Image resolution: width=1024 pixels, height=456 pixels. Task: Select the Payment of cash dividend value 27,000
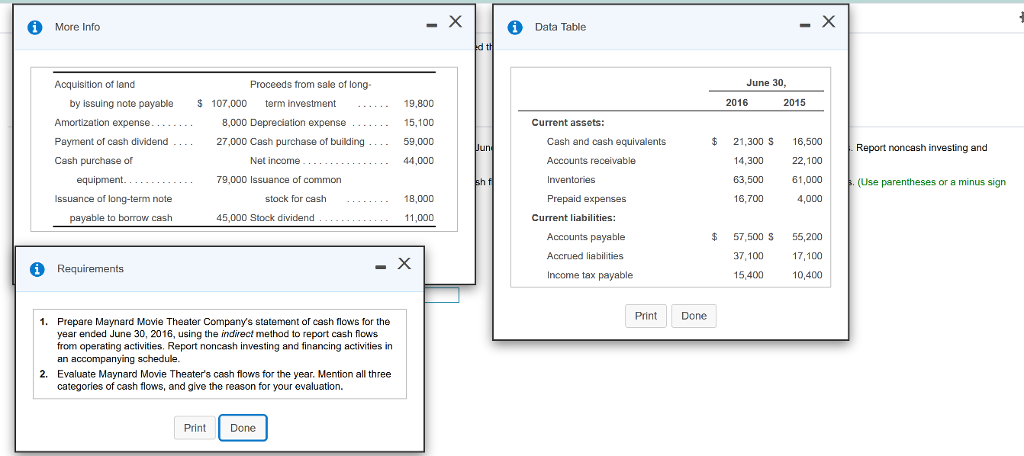232,142
